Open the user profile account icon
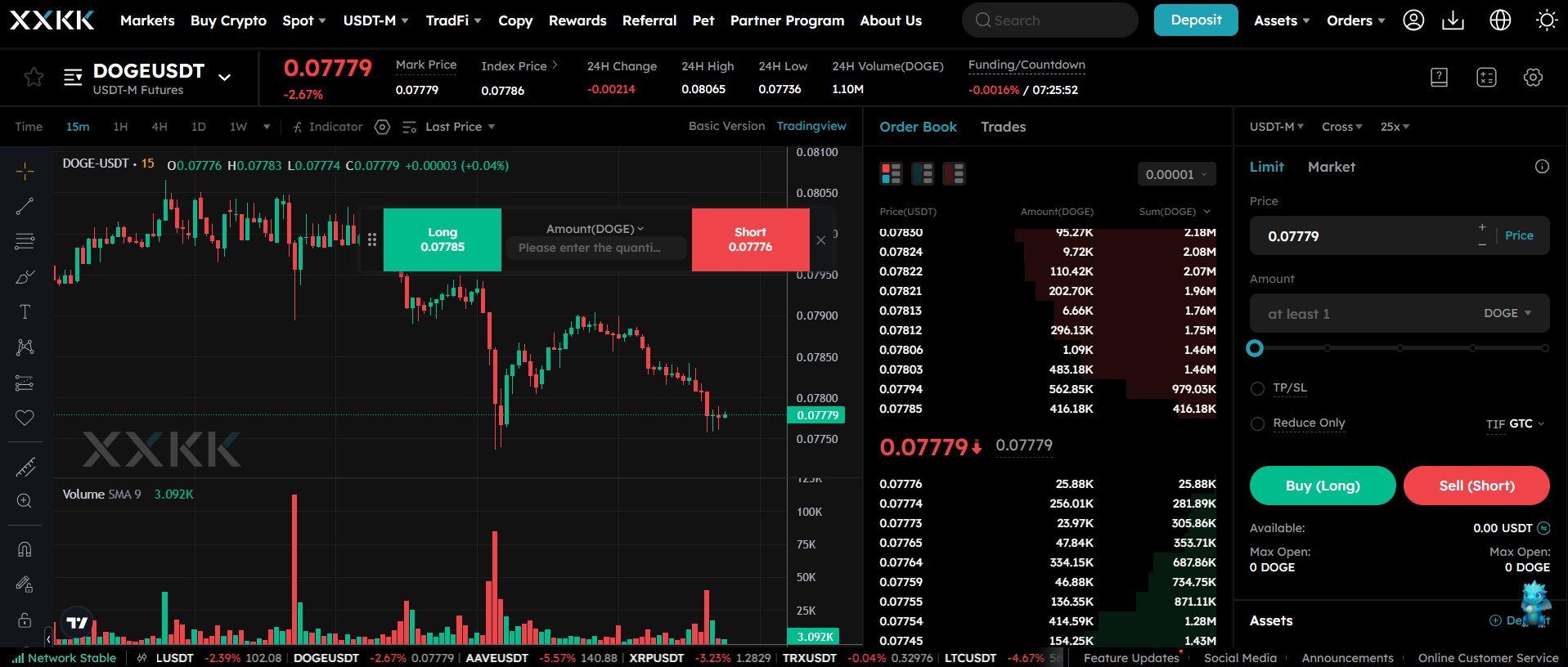Viewport: 1568px width, 667px height. coord(1413,20)
